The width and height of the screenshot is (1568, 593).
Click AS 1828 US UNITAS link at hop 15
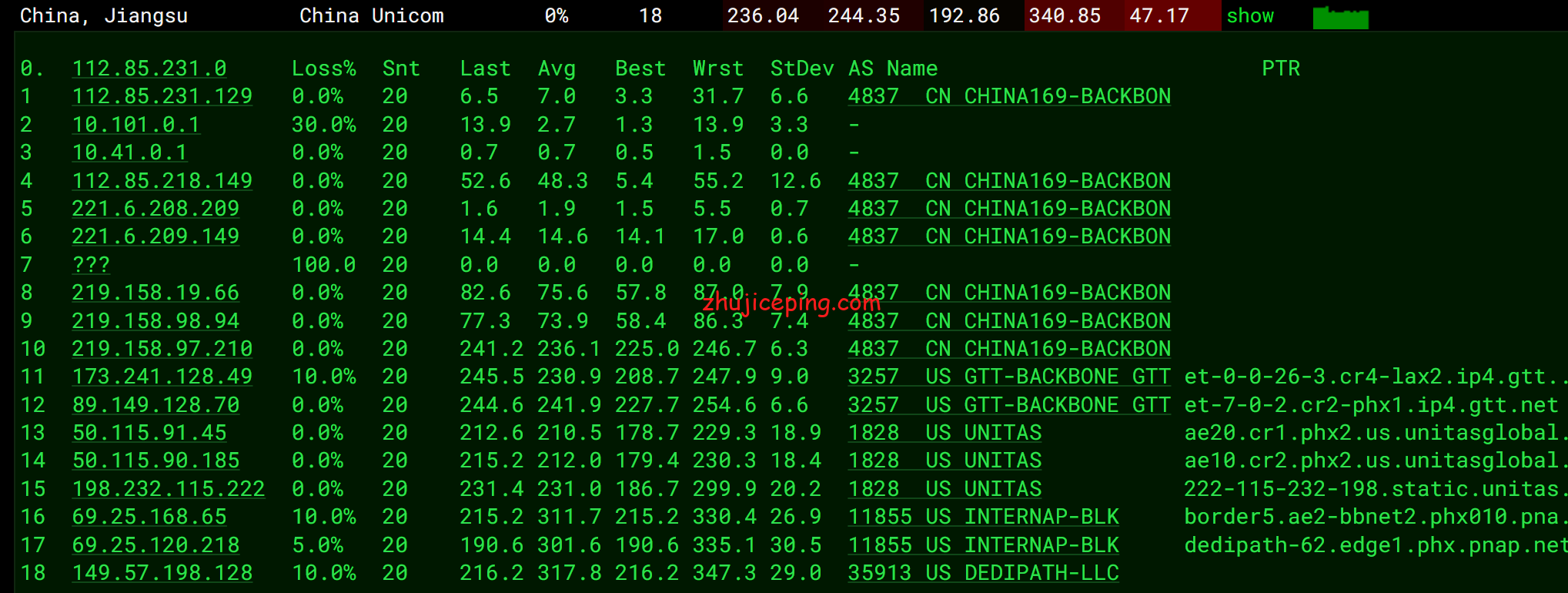944,489
